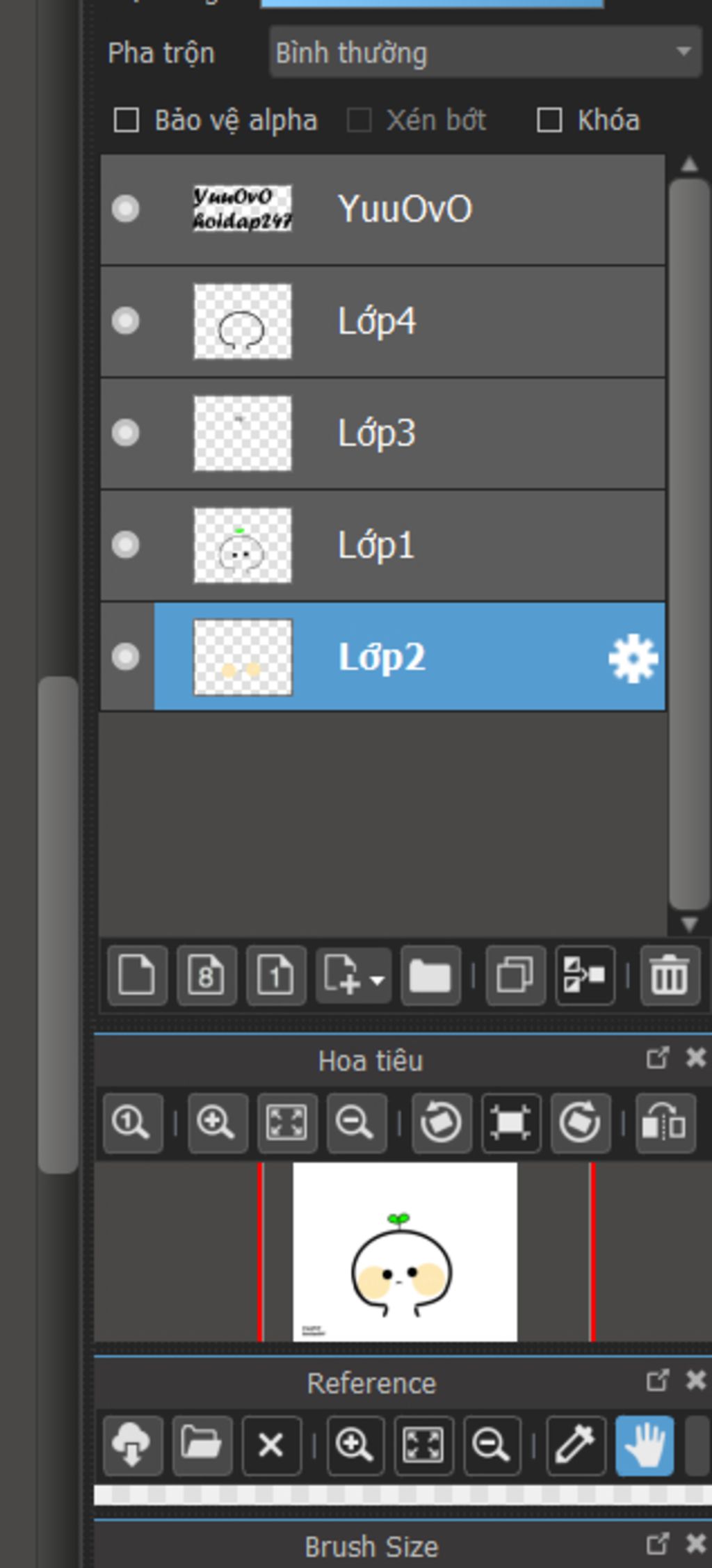Select the eyedropper in Reference panel

(575, 1446)
